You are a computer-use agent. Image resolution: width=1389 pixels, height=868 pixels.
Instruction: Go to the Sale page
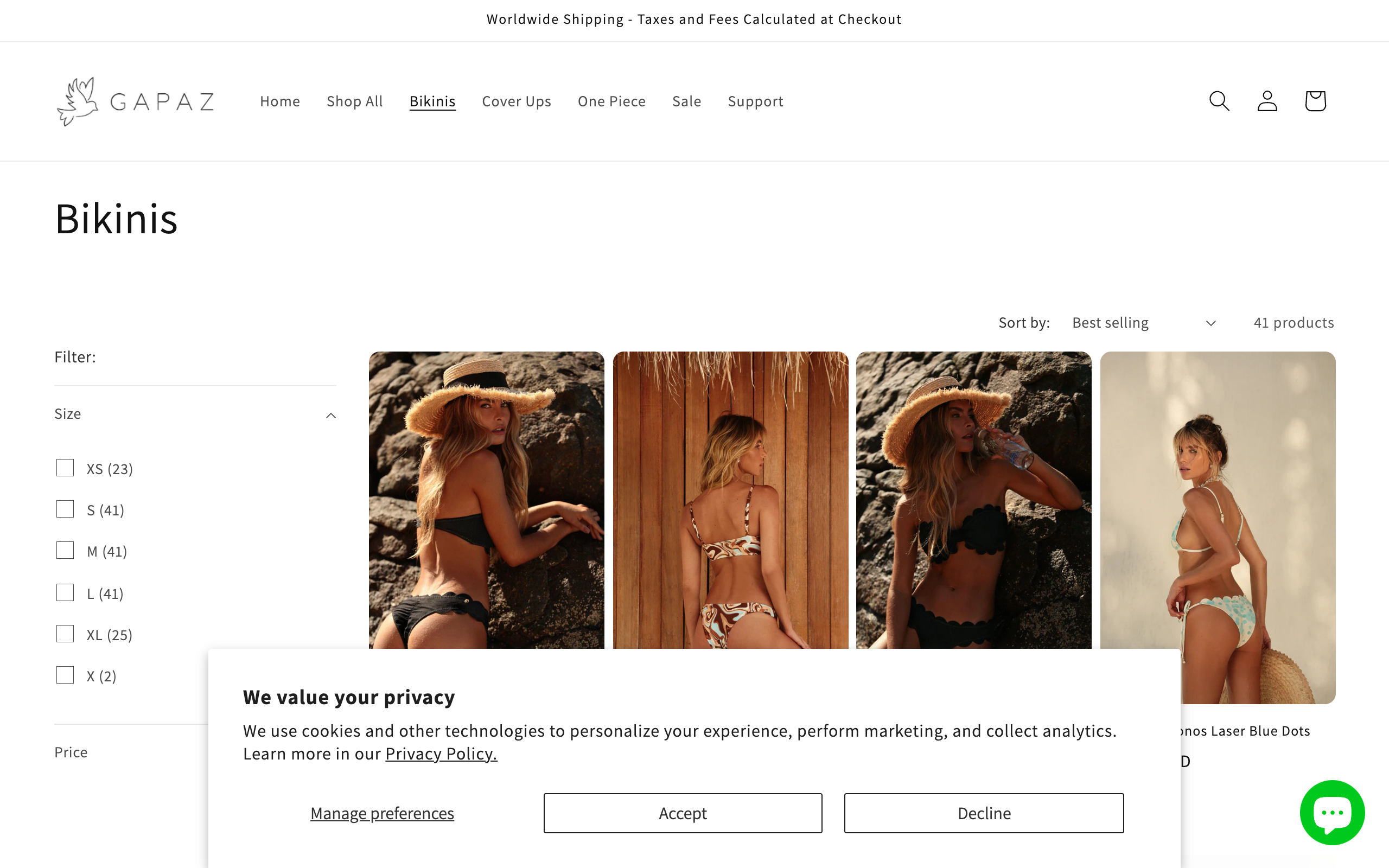pos(686,101)
